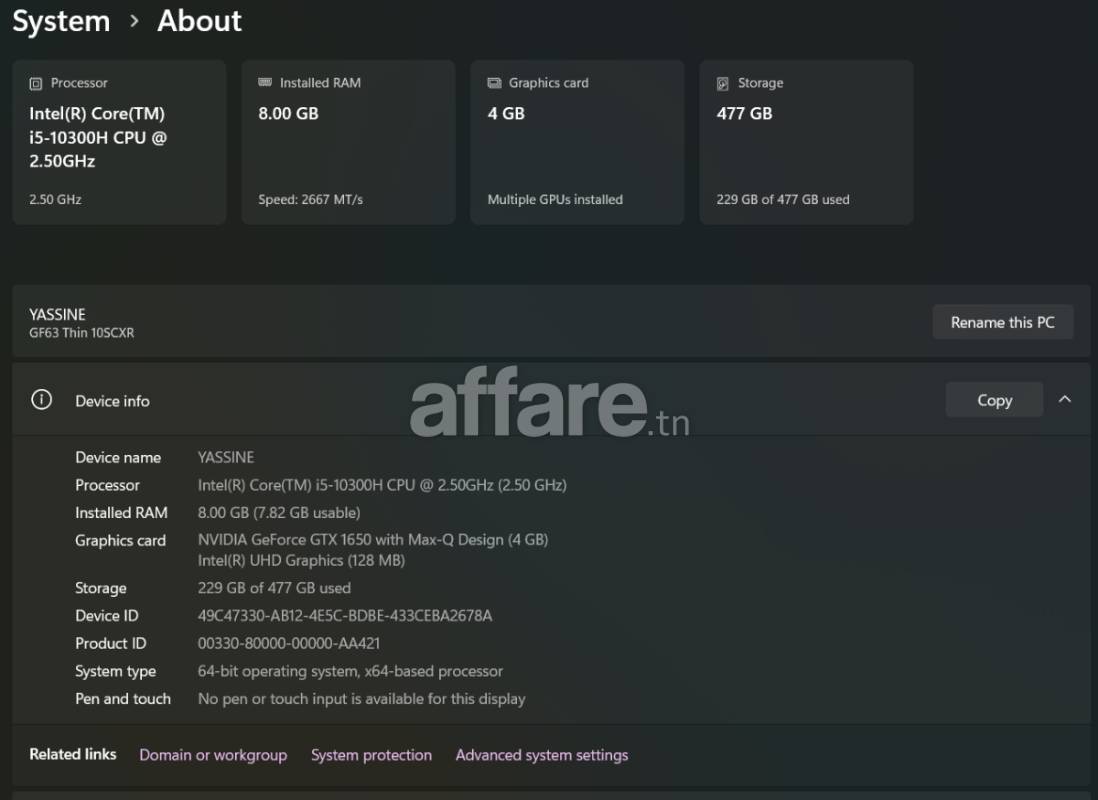Click the 64-bit operating system text
This screenshot has width=1098, height=800.
click(x=350, y=671)
